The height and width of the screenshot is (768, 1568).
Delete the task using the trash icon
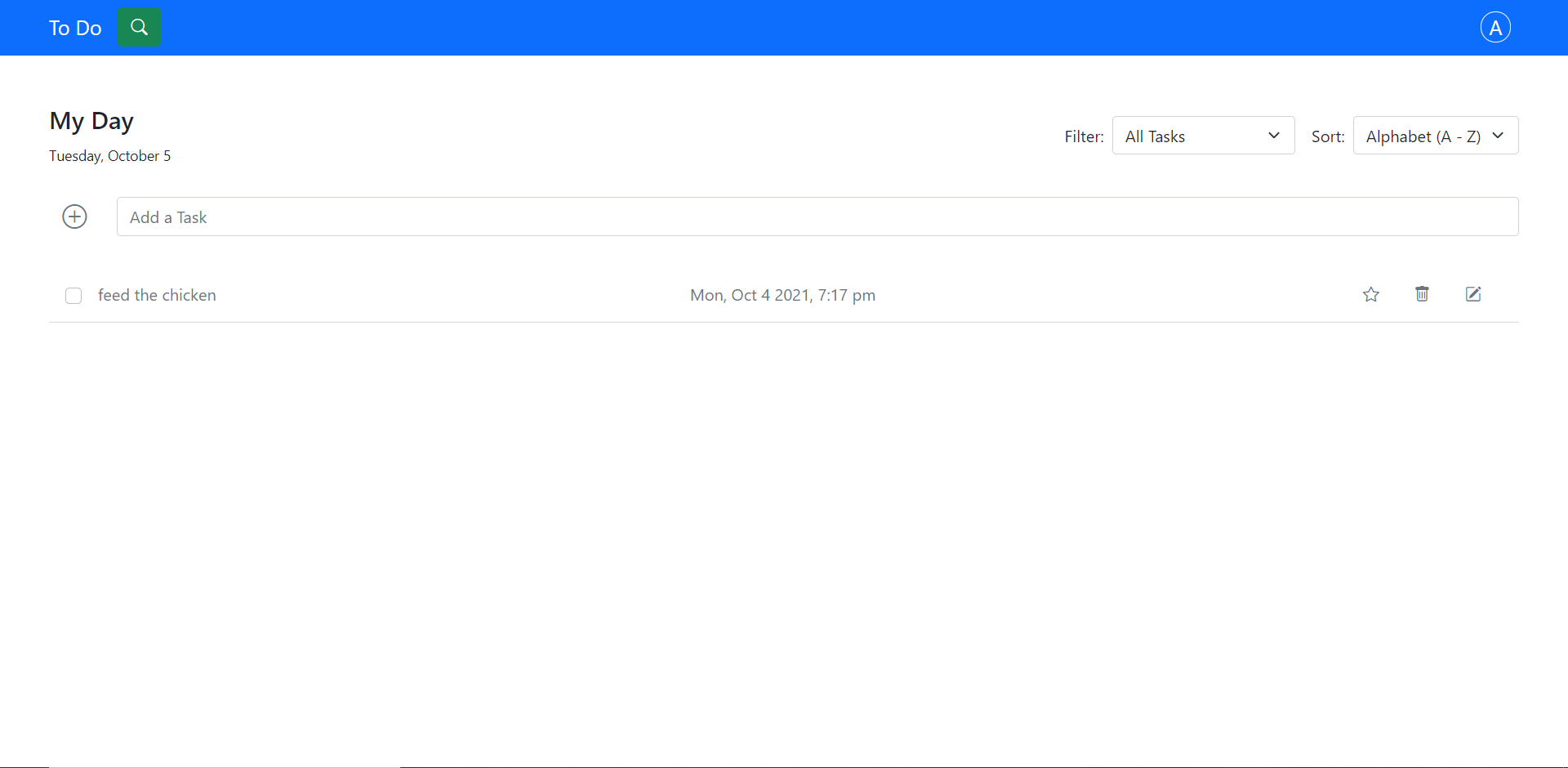pyautogui.click(x=1422, y=294)
